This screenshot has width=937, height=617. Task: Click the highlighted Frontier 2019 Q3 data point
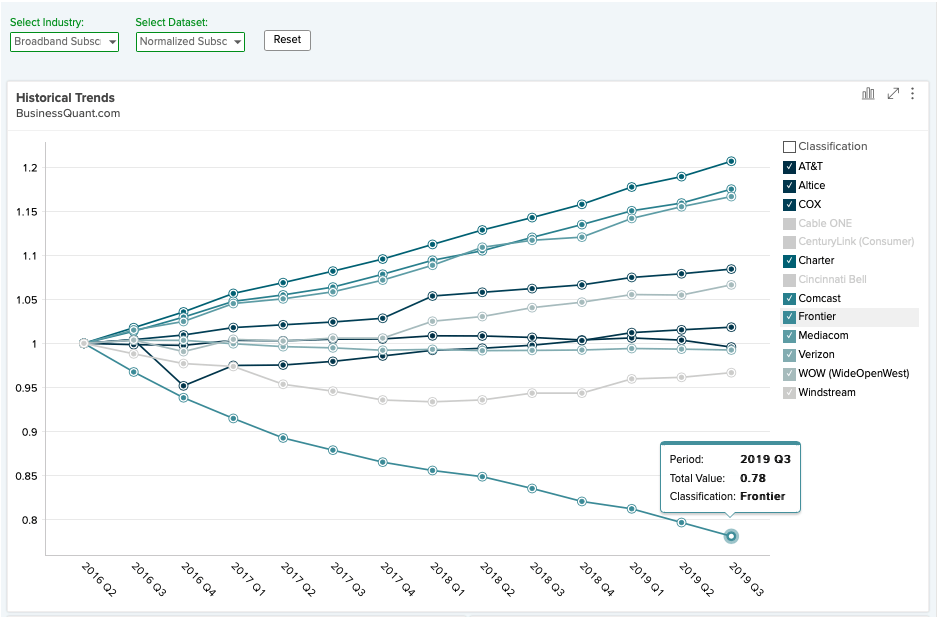tap(731, 536)
